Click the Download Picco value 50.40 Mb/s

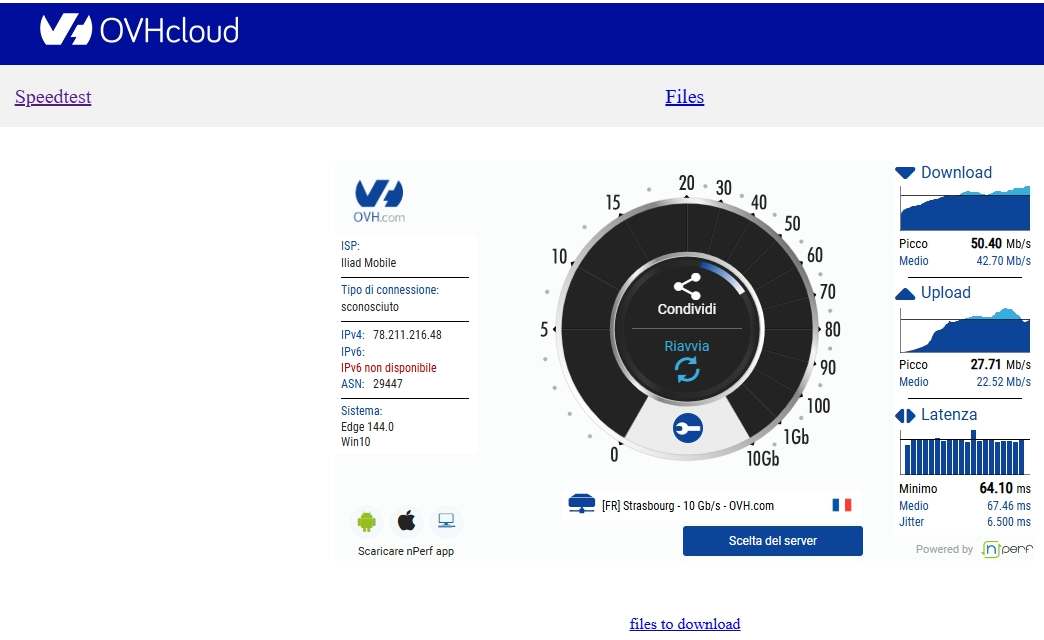tap(1000, 244)
